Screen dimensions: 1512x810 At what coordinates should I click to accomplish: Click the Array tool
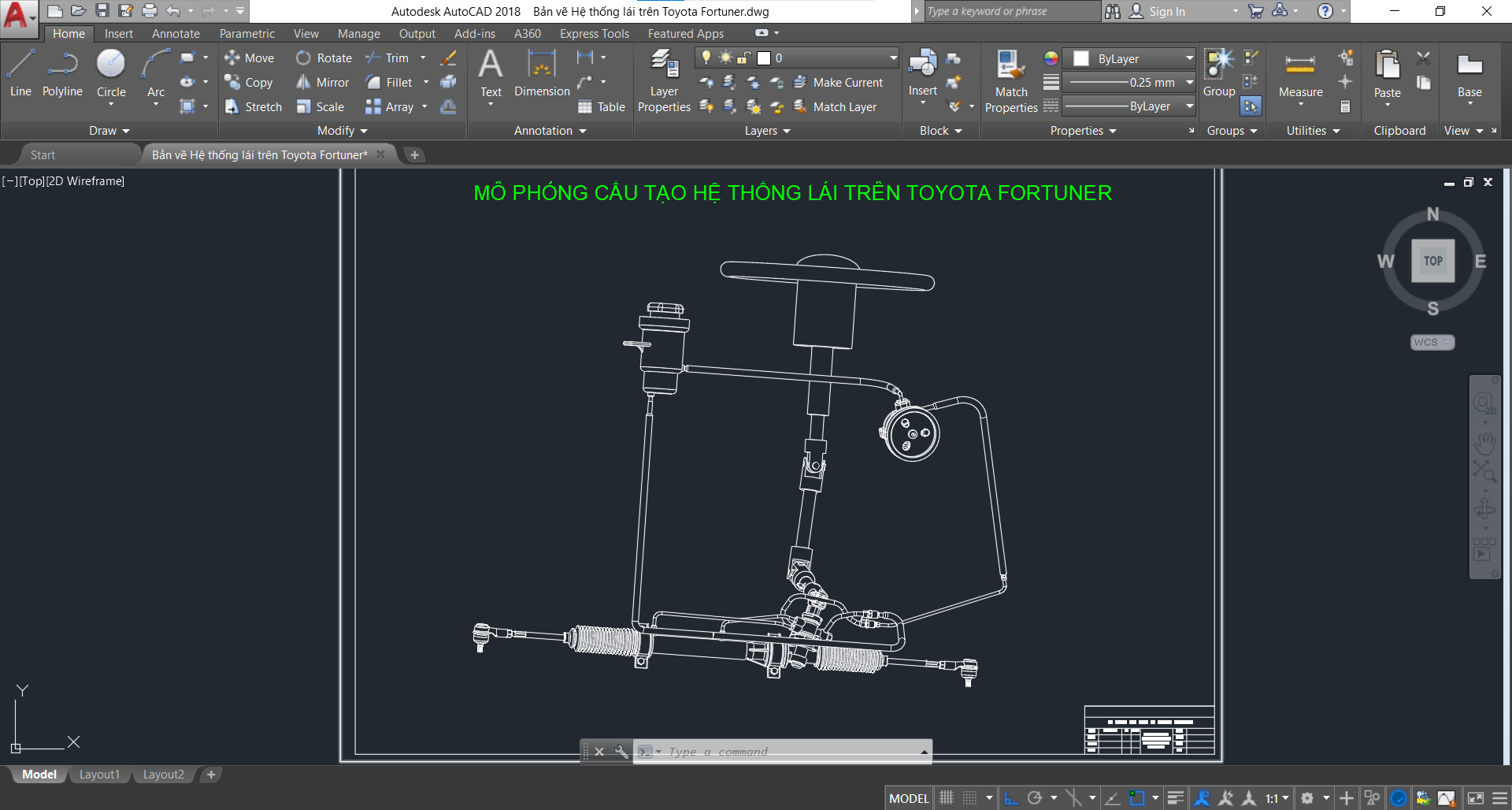[x=390, y=106]
